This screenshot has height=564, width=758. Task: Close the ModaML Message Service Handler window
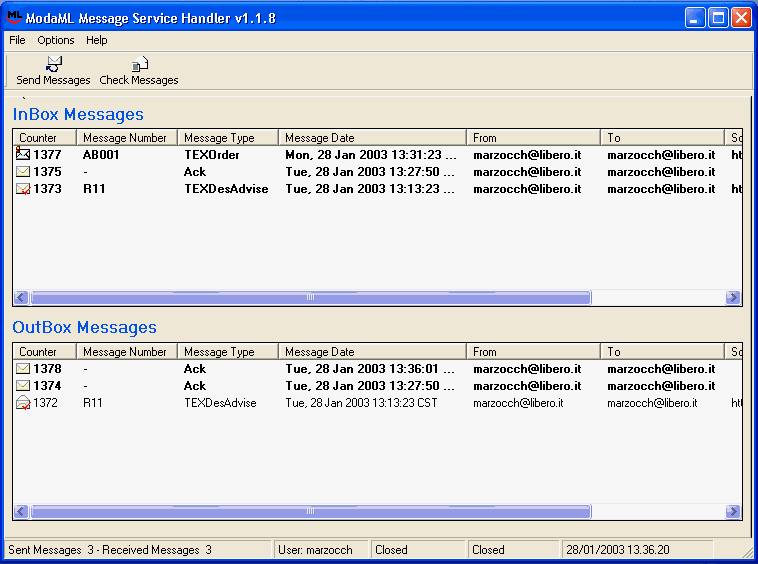point(742,18)
